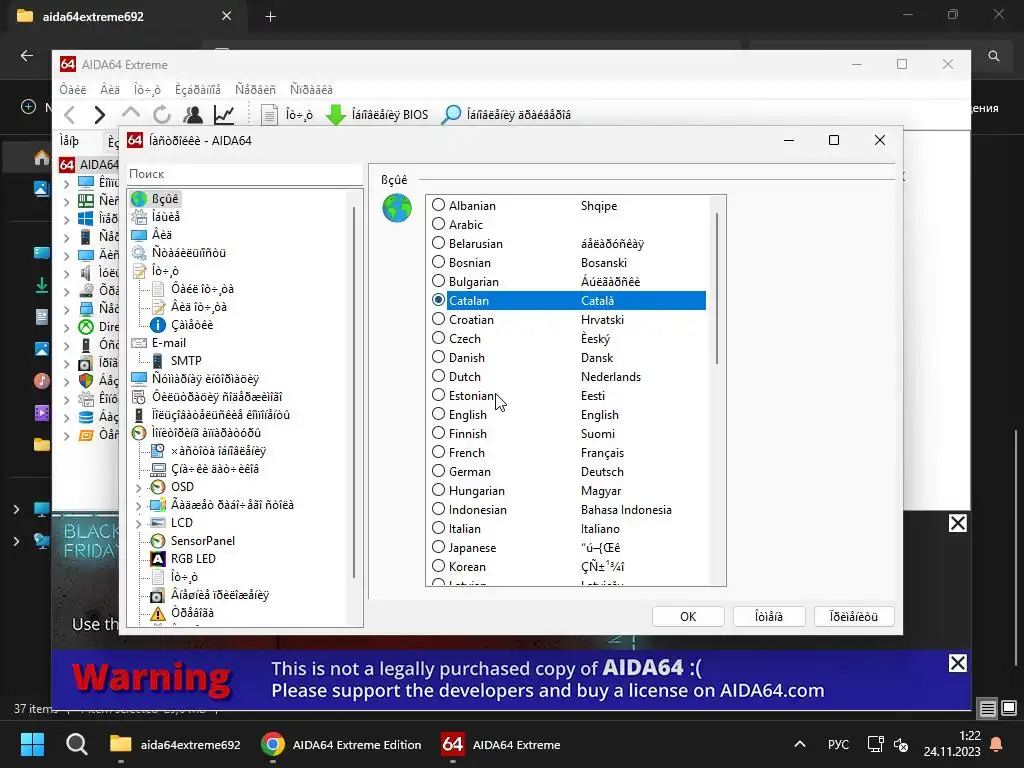This screenshot has width=1024, height=768.
Task: Click the search field in preferences dialog
Action: pos(244,174)
